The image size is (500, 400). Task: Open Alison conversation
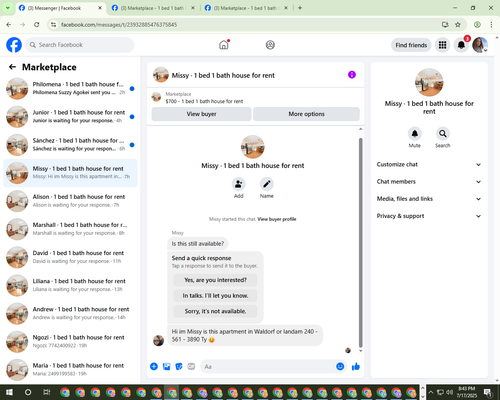(70, 201)
